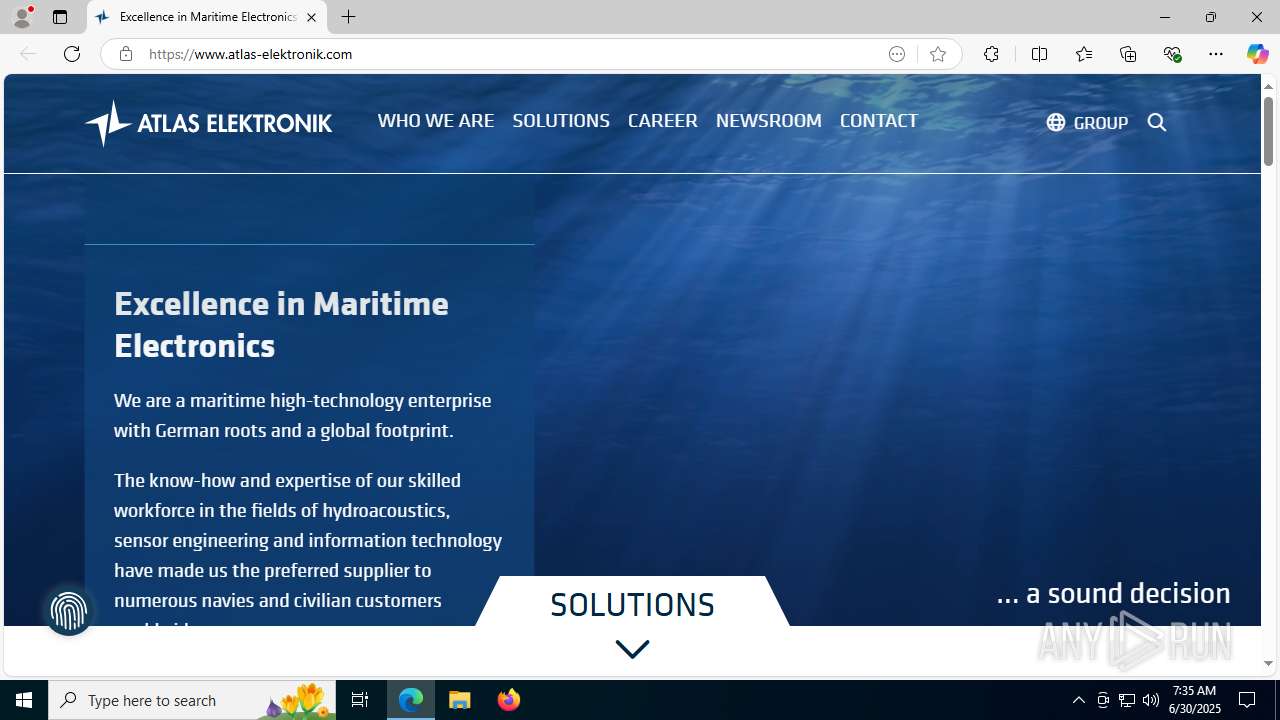Select the Excellence in Maritime Electronics browser tab
The width and height of the screenshot is (1280, 720).
point(207,17)
